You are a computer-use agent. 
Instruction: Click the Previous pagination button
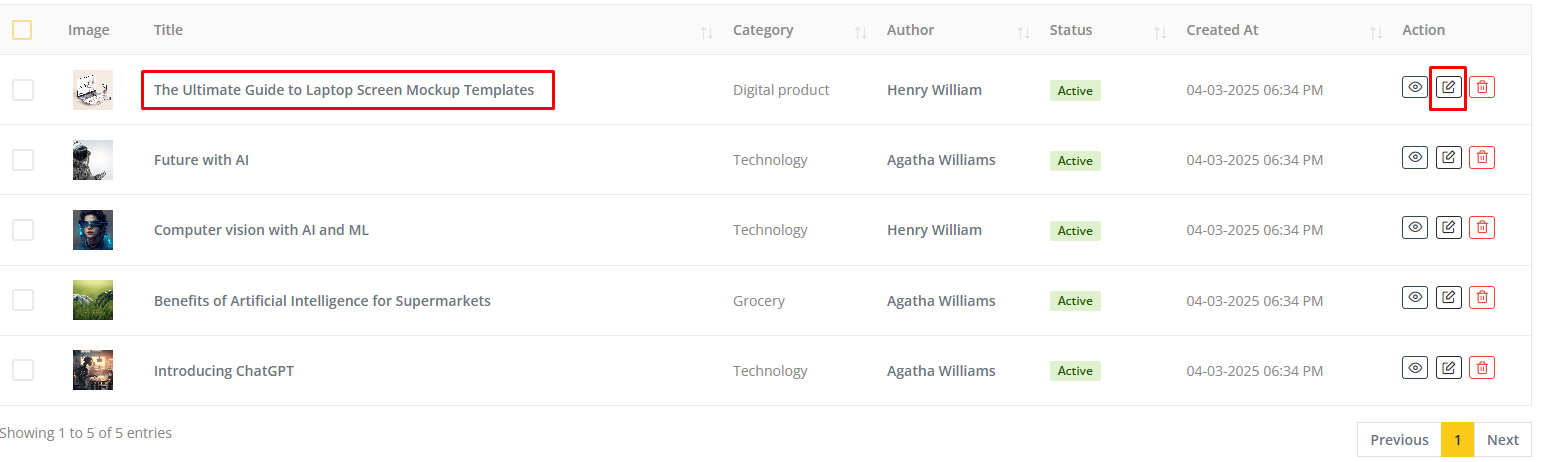pyautogui.click(x=1399, y=440)
